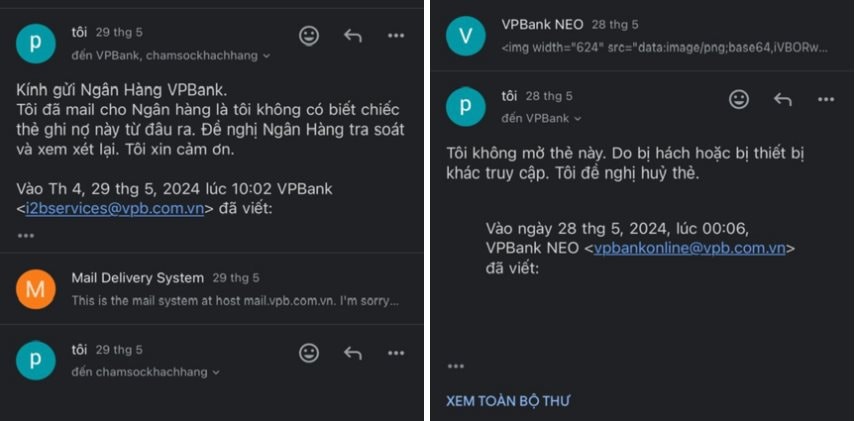This screenshot has height=421, width=856.
Task: Add emoji reaction to the 29 thg 5 VPBank email
Action: pos(309,36)
